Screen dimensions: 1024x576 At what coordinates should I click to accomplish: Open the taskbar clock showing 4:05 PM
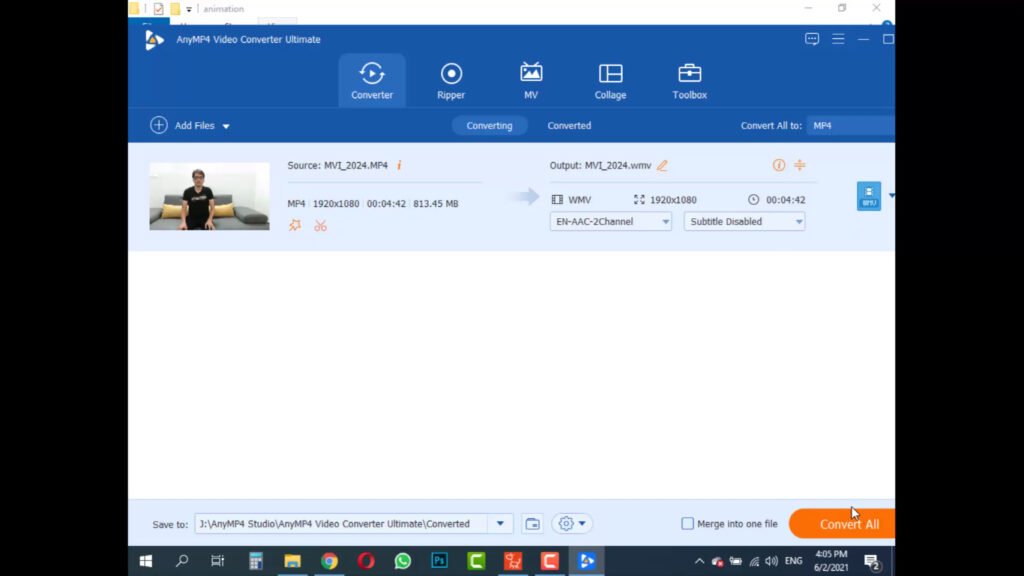tap(831, 561)
